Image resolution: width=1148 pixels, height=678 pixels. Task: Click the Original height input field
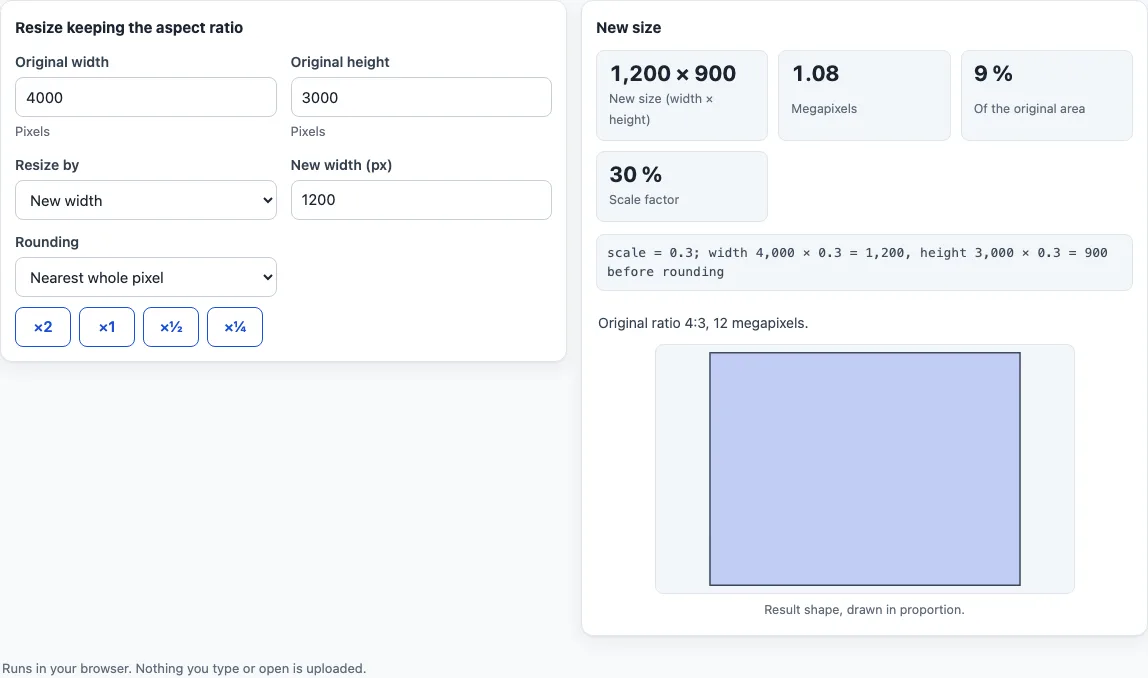[421, 97]
